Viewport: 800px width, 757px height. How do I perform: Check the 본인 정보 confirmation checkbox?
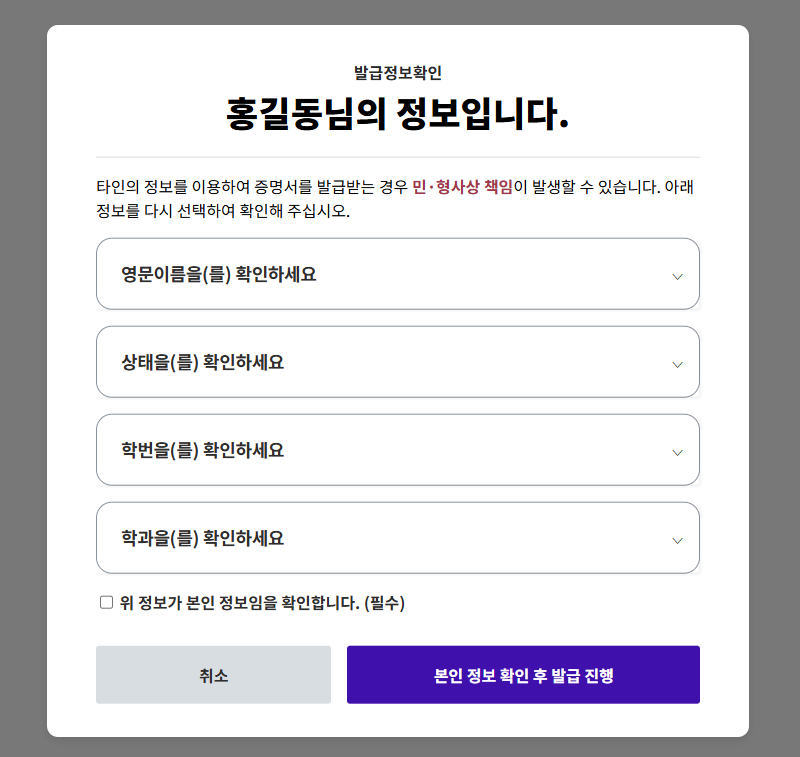(x=106, y=602)
